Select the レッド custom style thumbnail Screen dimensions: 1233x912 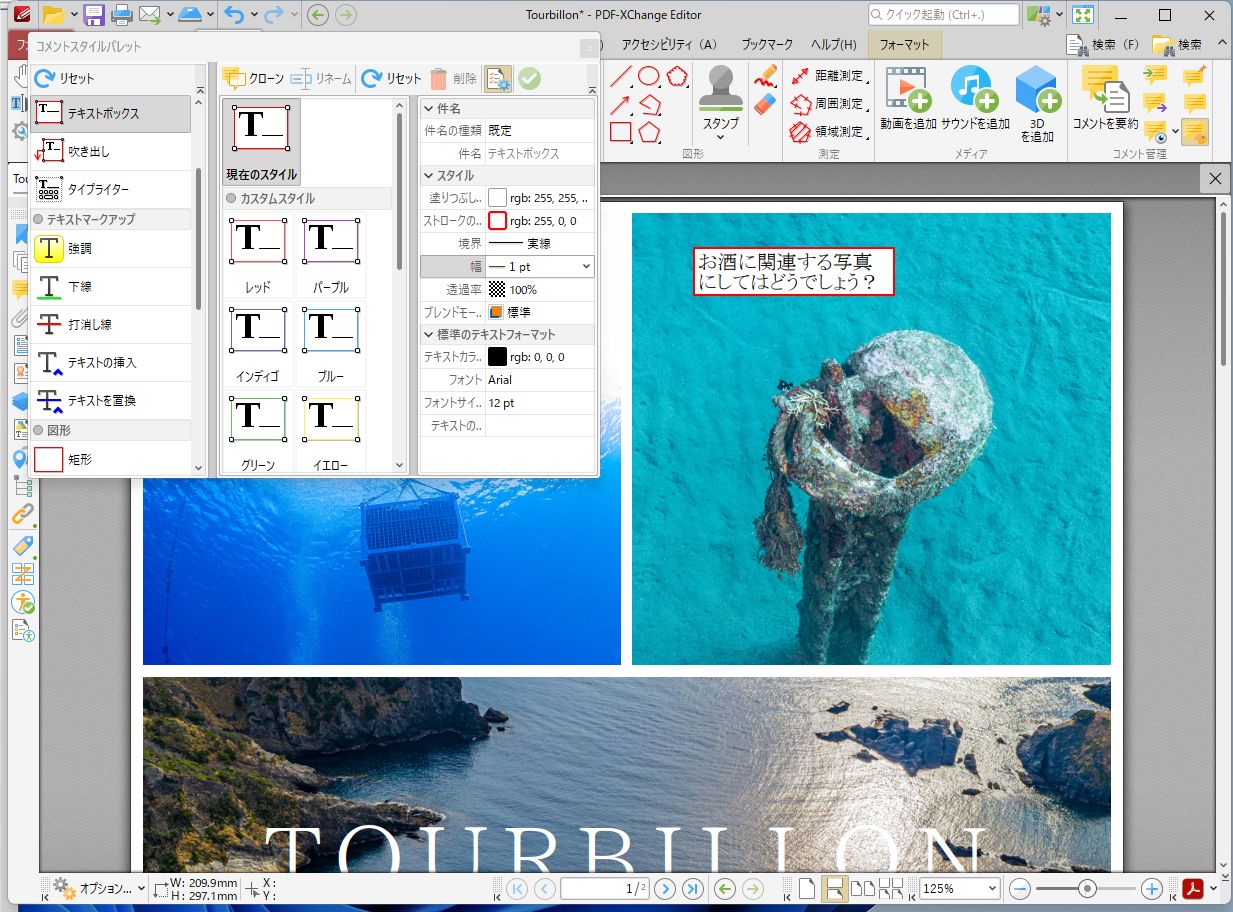[258, 256]
